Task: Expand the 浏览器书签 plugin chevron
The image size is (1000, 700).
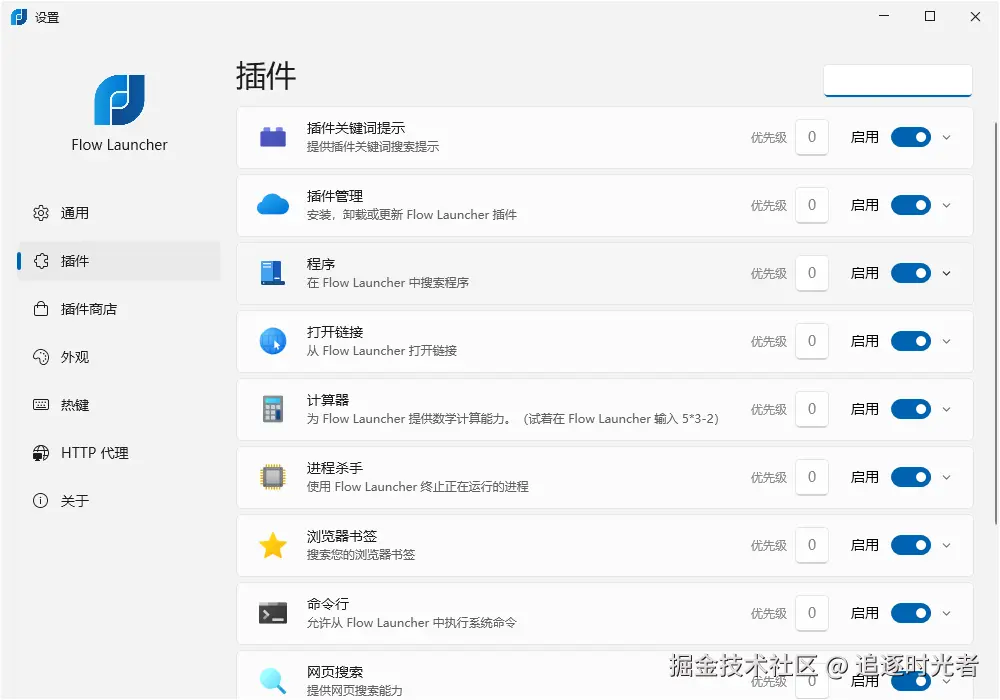Action: tap(946, 545)
